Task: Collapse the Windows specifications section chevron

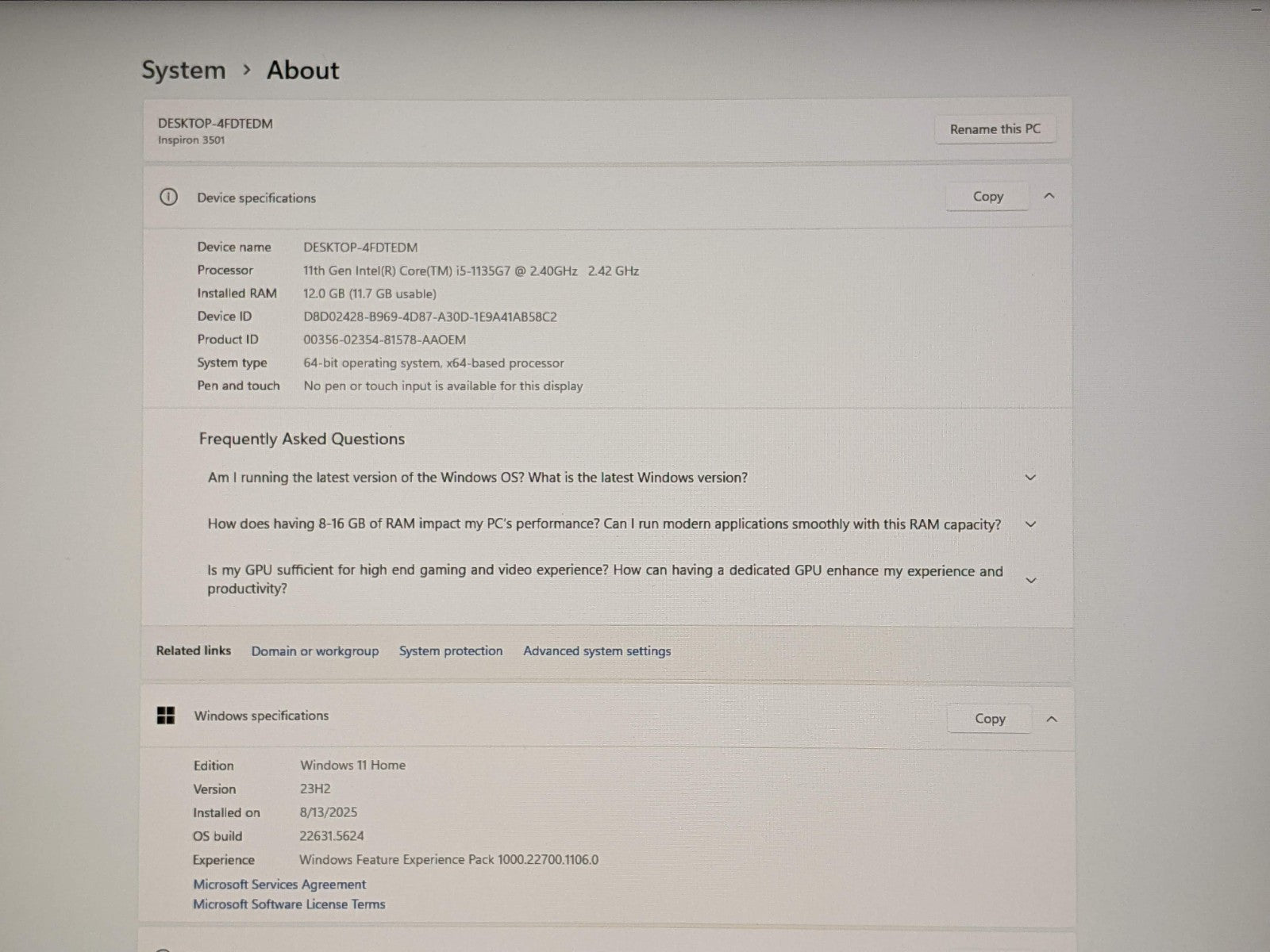Action: [1052, 719]
